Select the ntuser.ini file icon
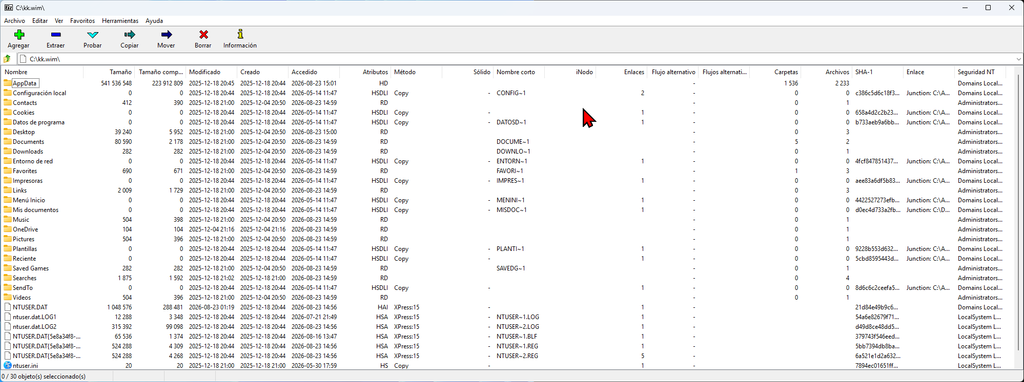This screenshot has width=1024, height=382. [x=7, y=366]
